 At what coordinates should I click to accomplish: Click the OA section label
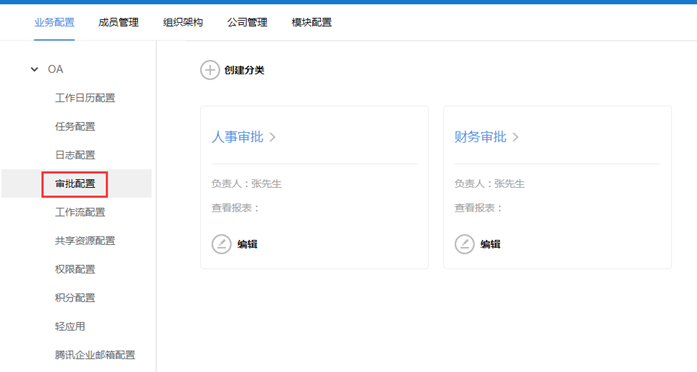(x=56, y=69)
